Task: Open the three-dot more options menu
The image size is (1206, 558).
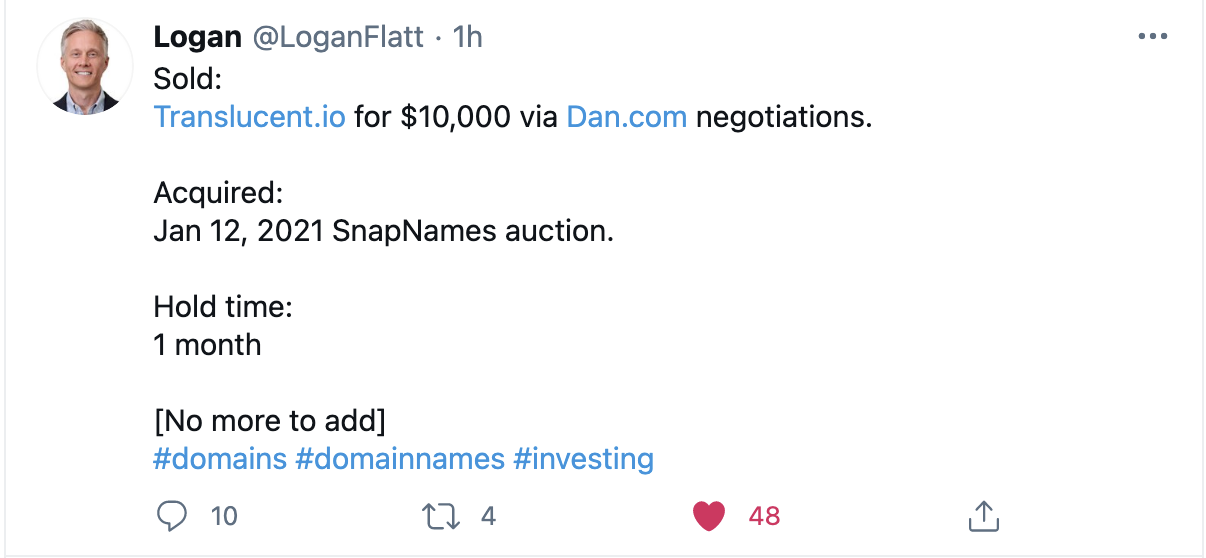Action: (x=1153, y=37)
